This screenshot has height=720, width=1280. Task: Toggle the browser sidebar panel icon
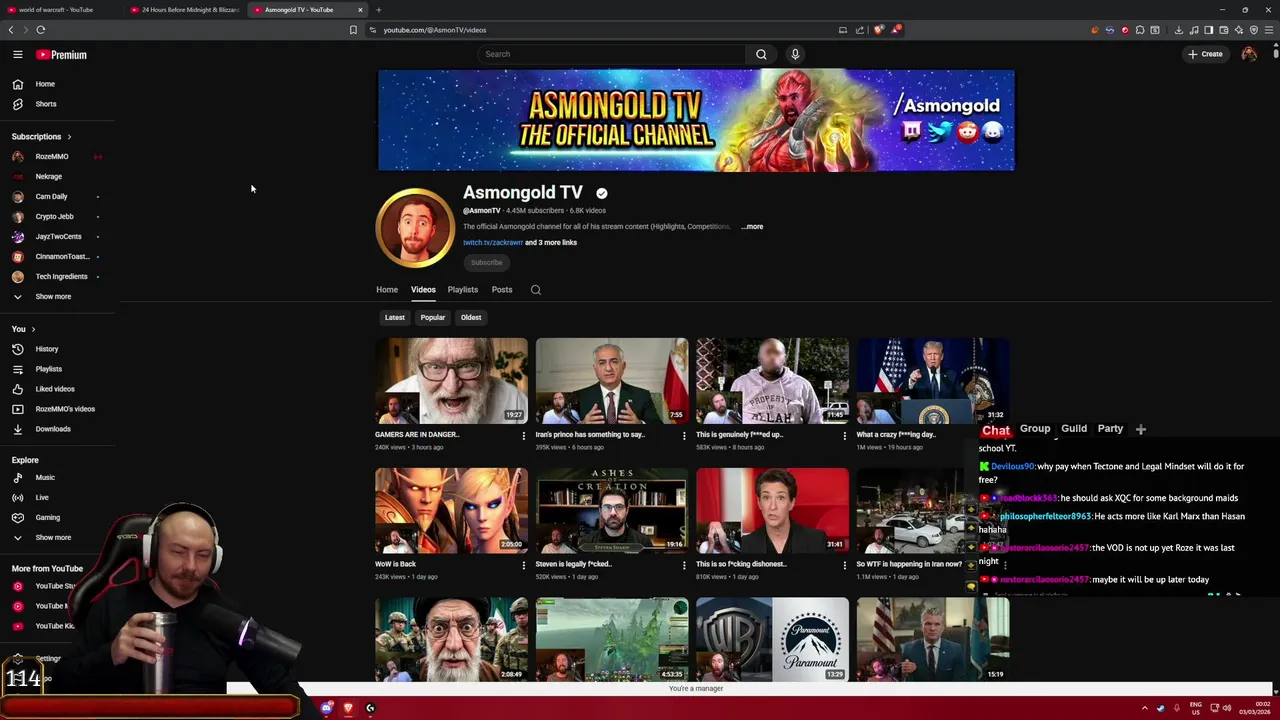1208,30
